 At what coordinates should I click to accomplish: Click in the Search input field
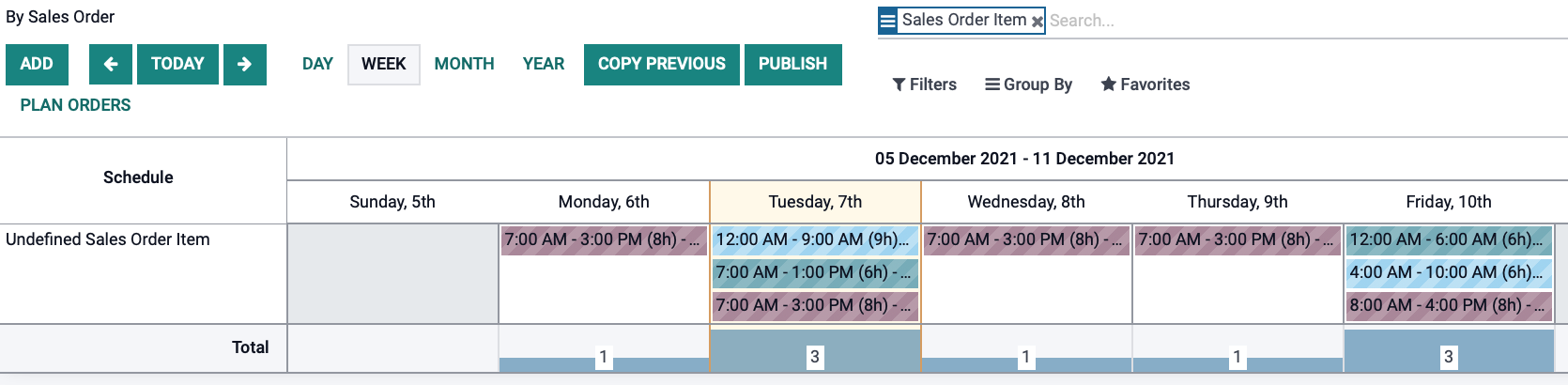[1305, 21]
